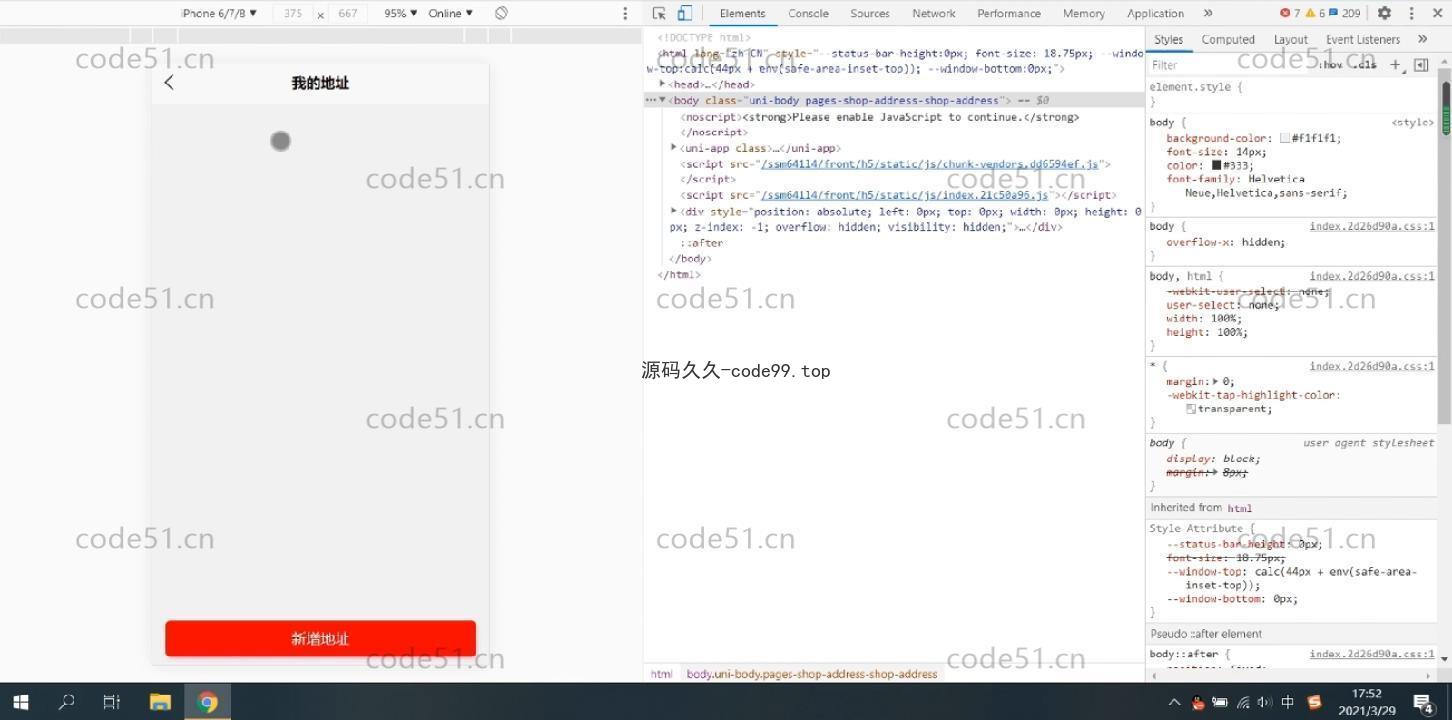Expand the head element node

click(x=662, y=84)
